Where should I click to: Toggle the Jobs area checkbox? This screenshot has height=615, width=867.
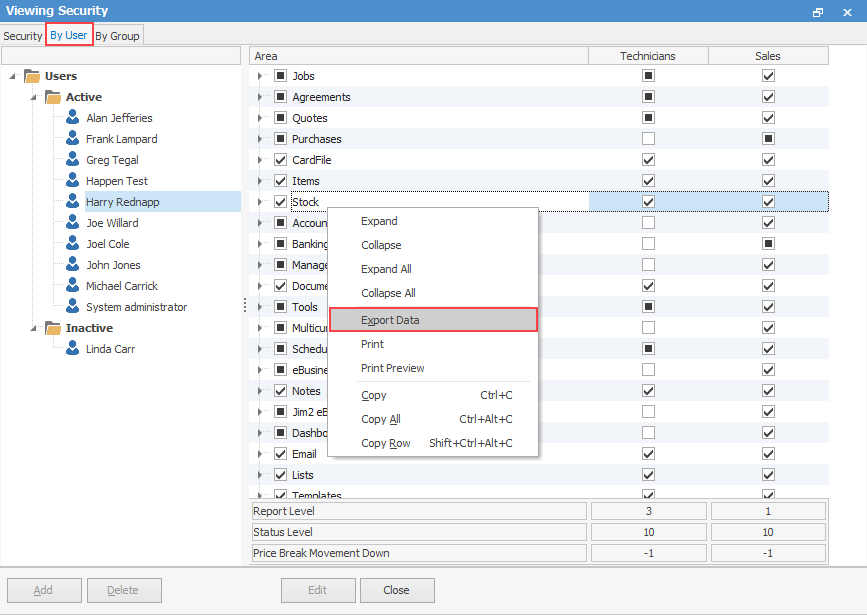point(280,76)
